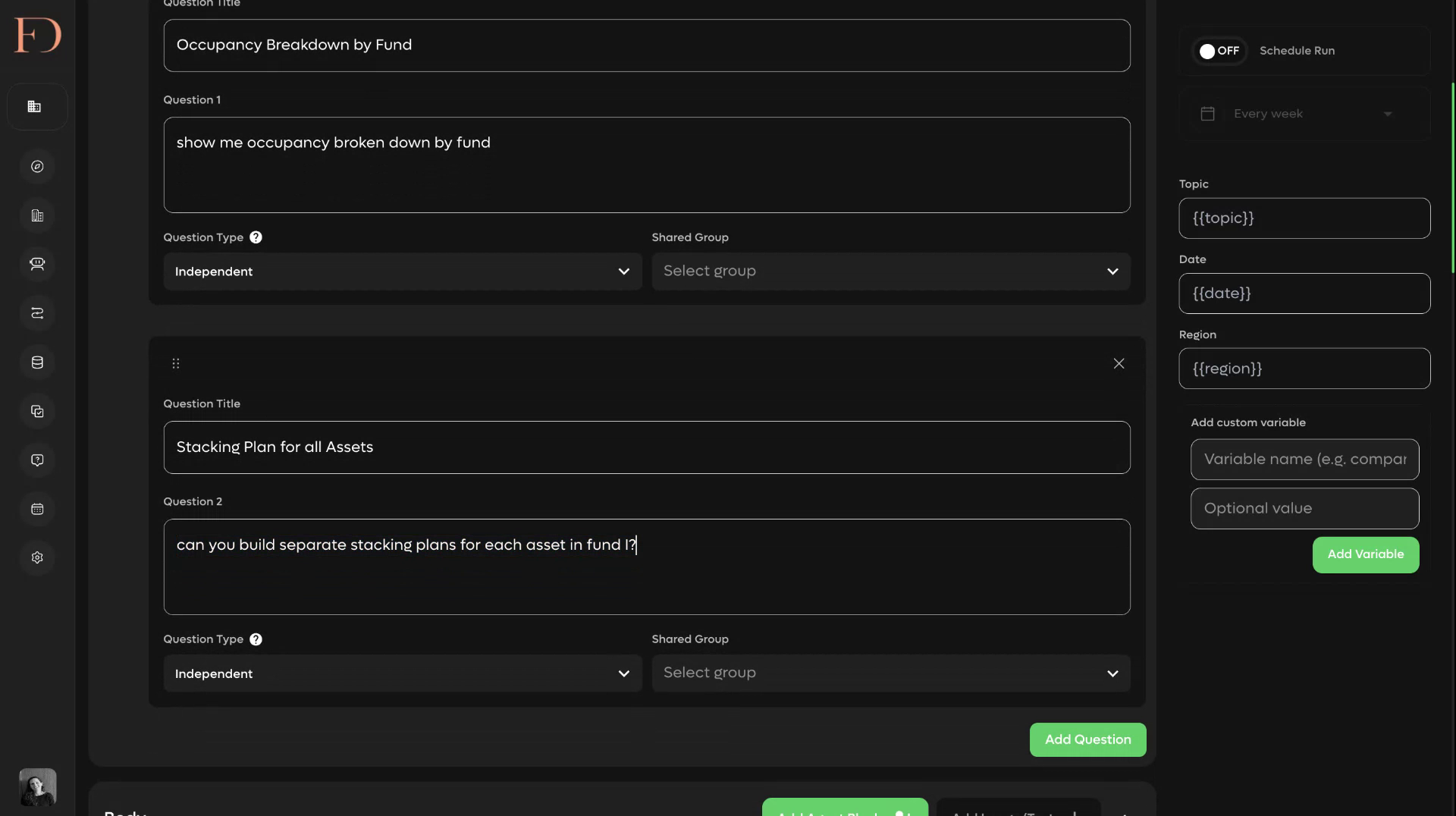Image resolution: width=1456 pixels, height=816 pixels.
Task: Expand Question 1 Question Type dropdown
Action: [x=403, y=271]
